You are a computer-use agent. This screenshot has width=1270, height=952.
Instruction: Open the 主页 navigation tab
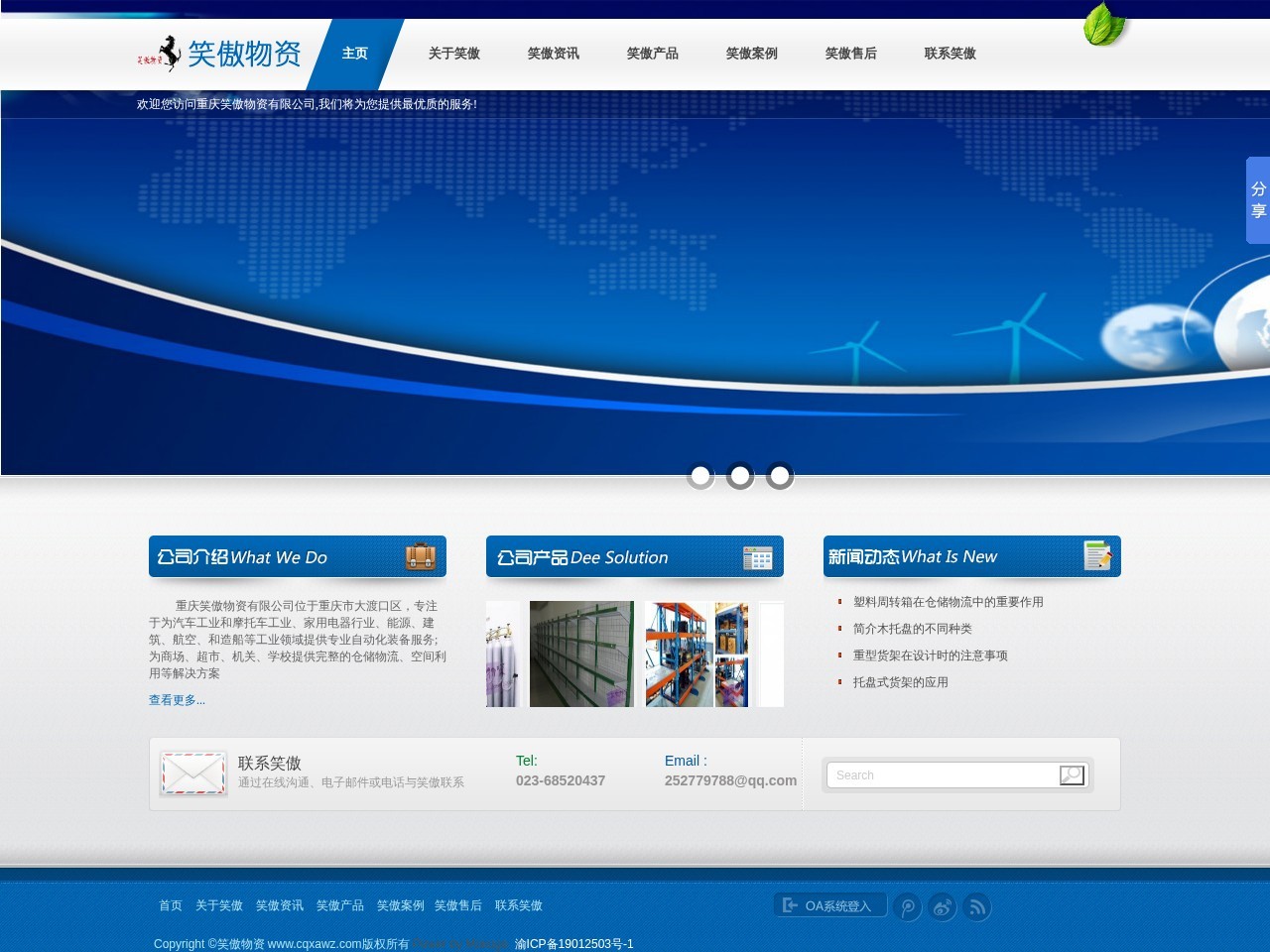coord(355,54)
